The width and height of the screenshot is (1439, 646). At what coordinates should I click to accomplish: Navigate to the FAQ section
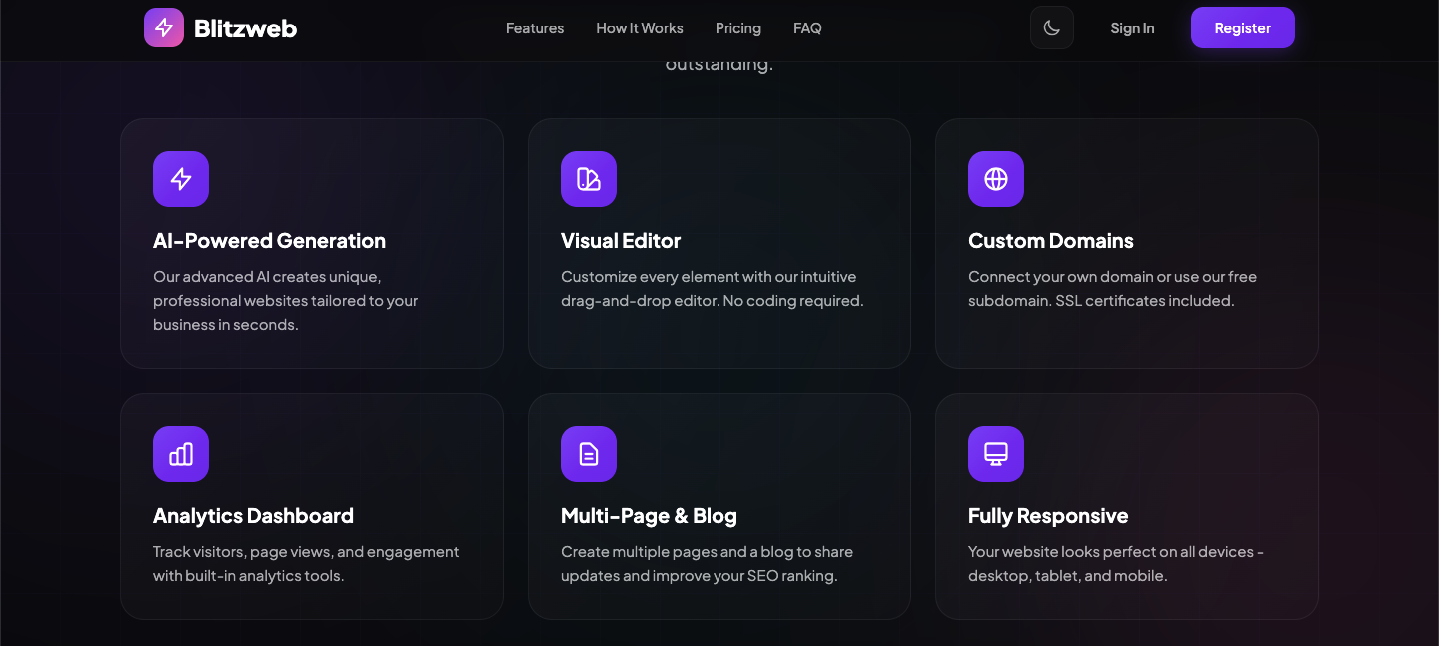(x=806, y=28)
